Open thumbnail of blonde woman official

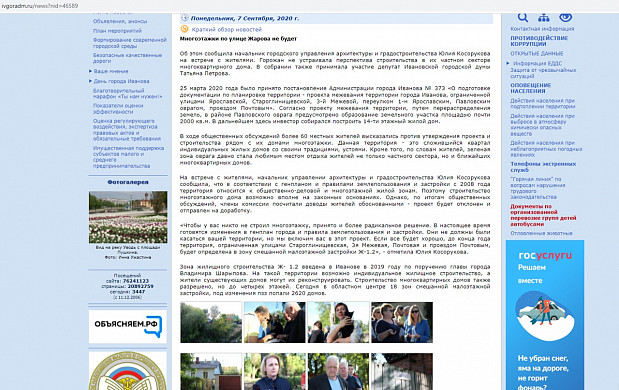275,371
